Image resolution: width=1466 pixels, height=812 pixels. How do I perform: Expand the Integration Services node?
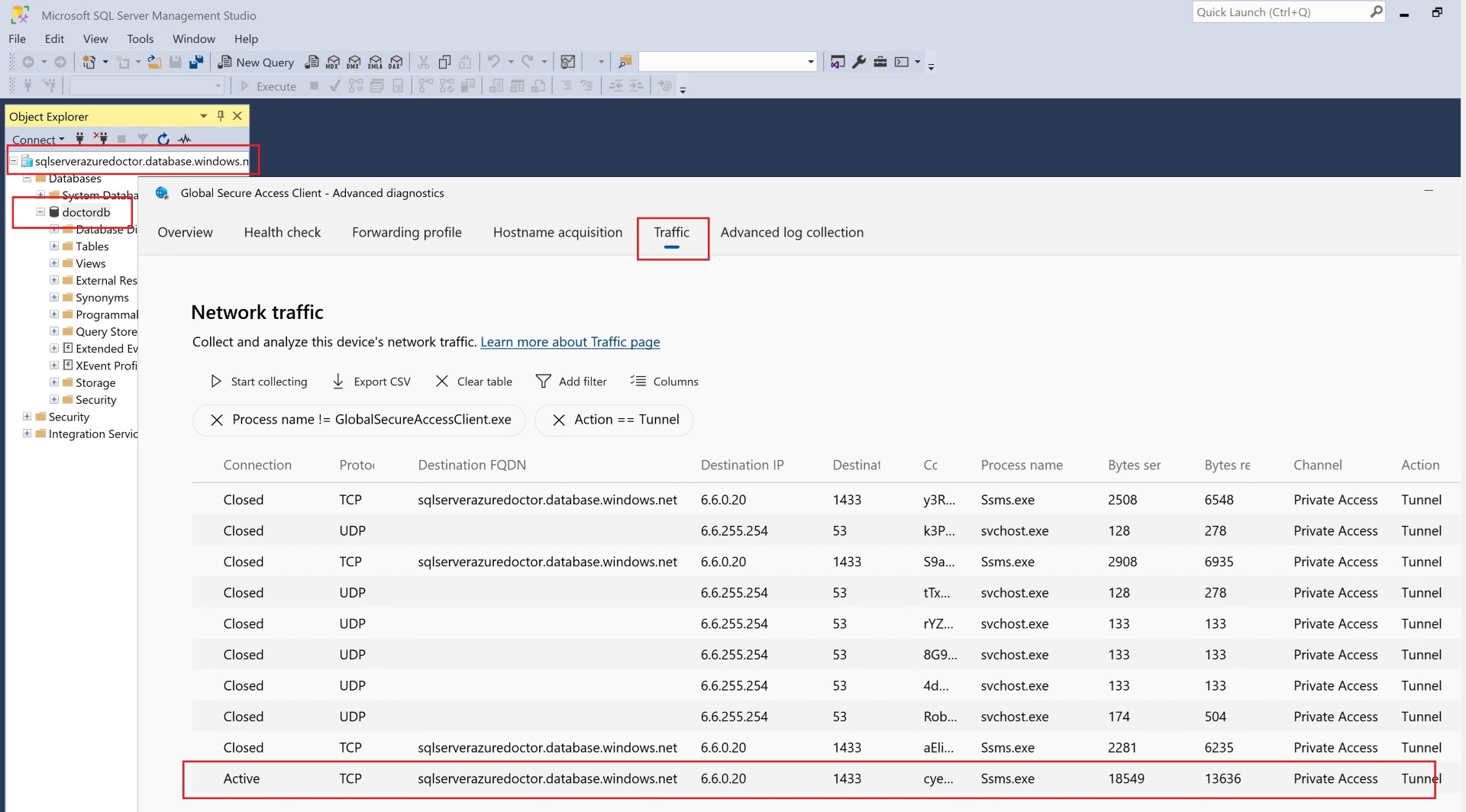(x=27, y=433)
